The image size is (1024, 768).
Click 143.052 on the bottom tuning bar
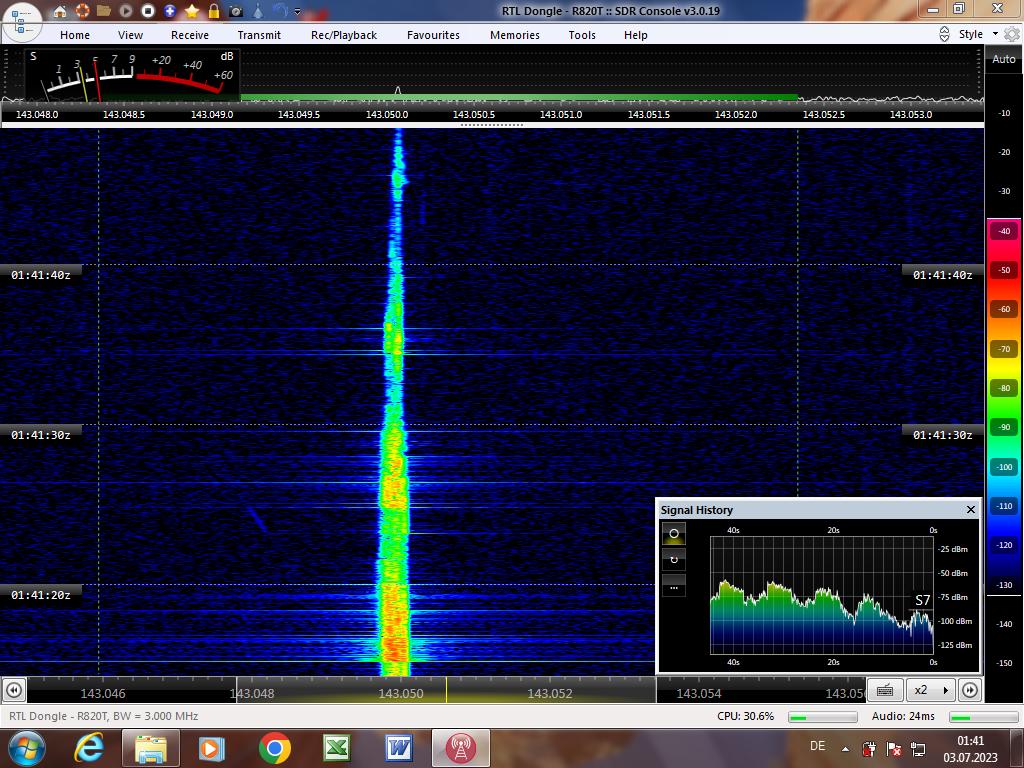[550, 694]
